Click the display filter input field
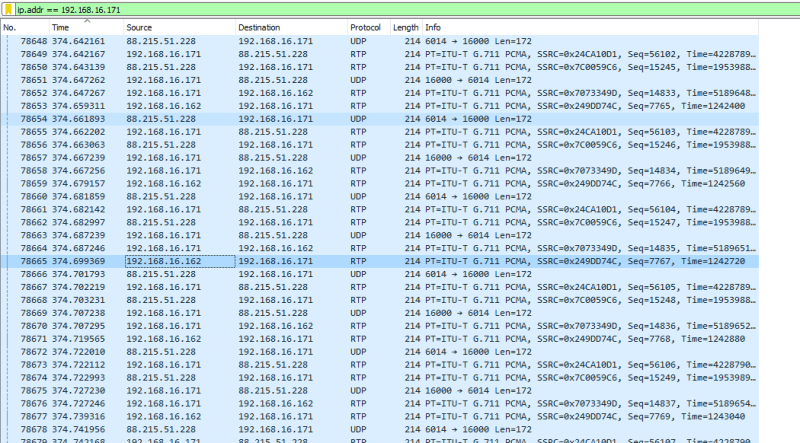 pyautogui.click(x=407, y=9)
